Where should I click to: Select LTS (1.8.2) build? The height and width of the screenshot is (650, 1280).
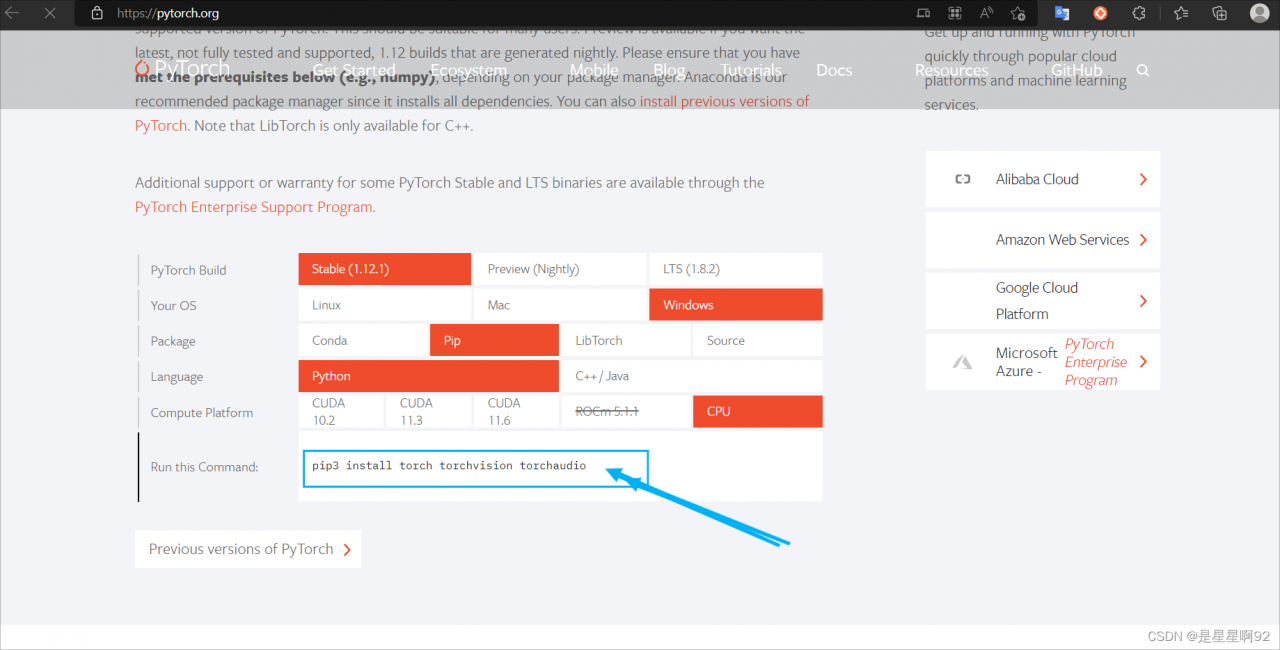click(x=736, y=269)
